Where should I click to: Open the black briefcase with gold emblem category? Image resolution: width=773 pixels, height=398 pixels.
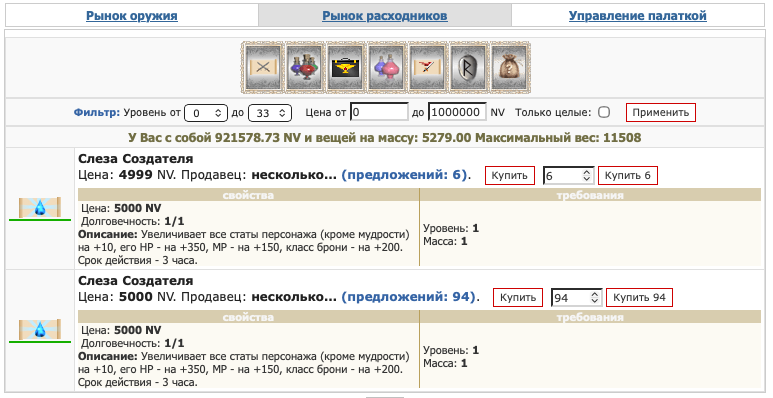(x=345, y=68)
